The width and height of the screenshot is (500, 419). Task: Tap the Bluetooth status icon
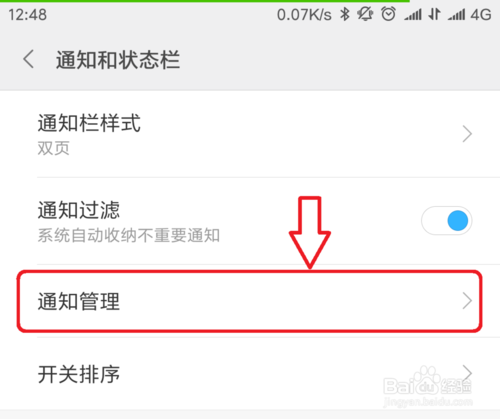click(x=345, y=14)
